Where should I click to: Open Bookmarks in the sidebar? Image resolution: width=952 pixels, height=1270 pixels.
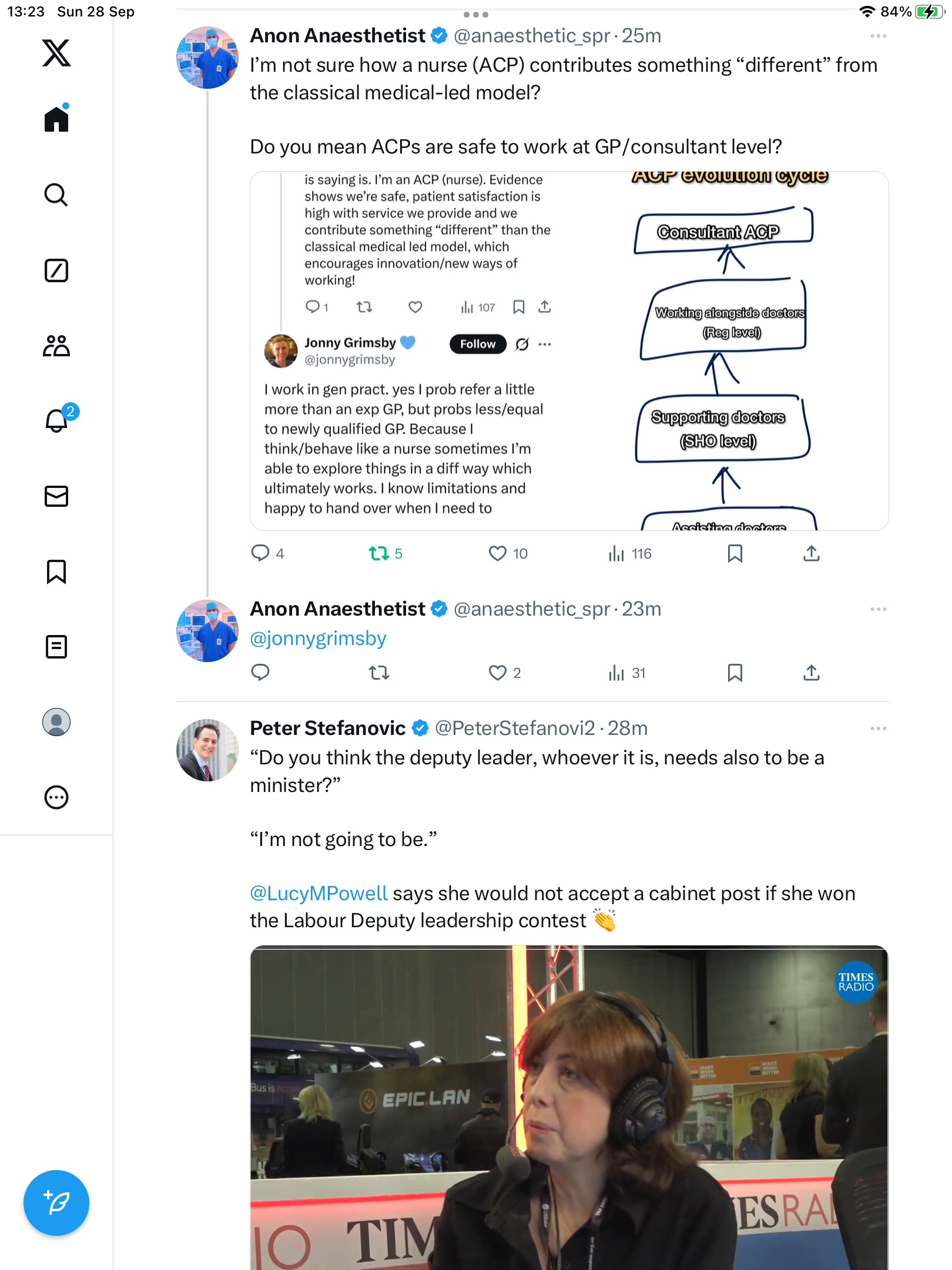(x=56, y=571)
